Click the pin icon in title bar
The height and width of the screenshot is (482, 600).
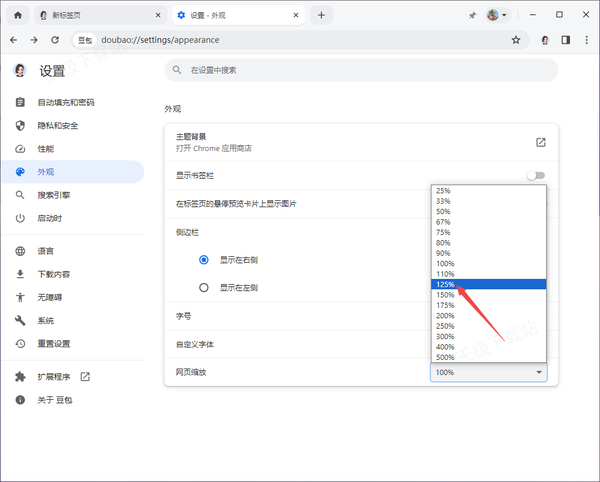tap(472, 16)
